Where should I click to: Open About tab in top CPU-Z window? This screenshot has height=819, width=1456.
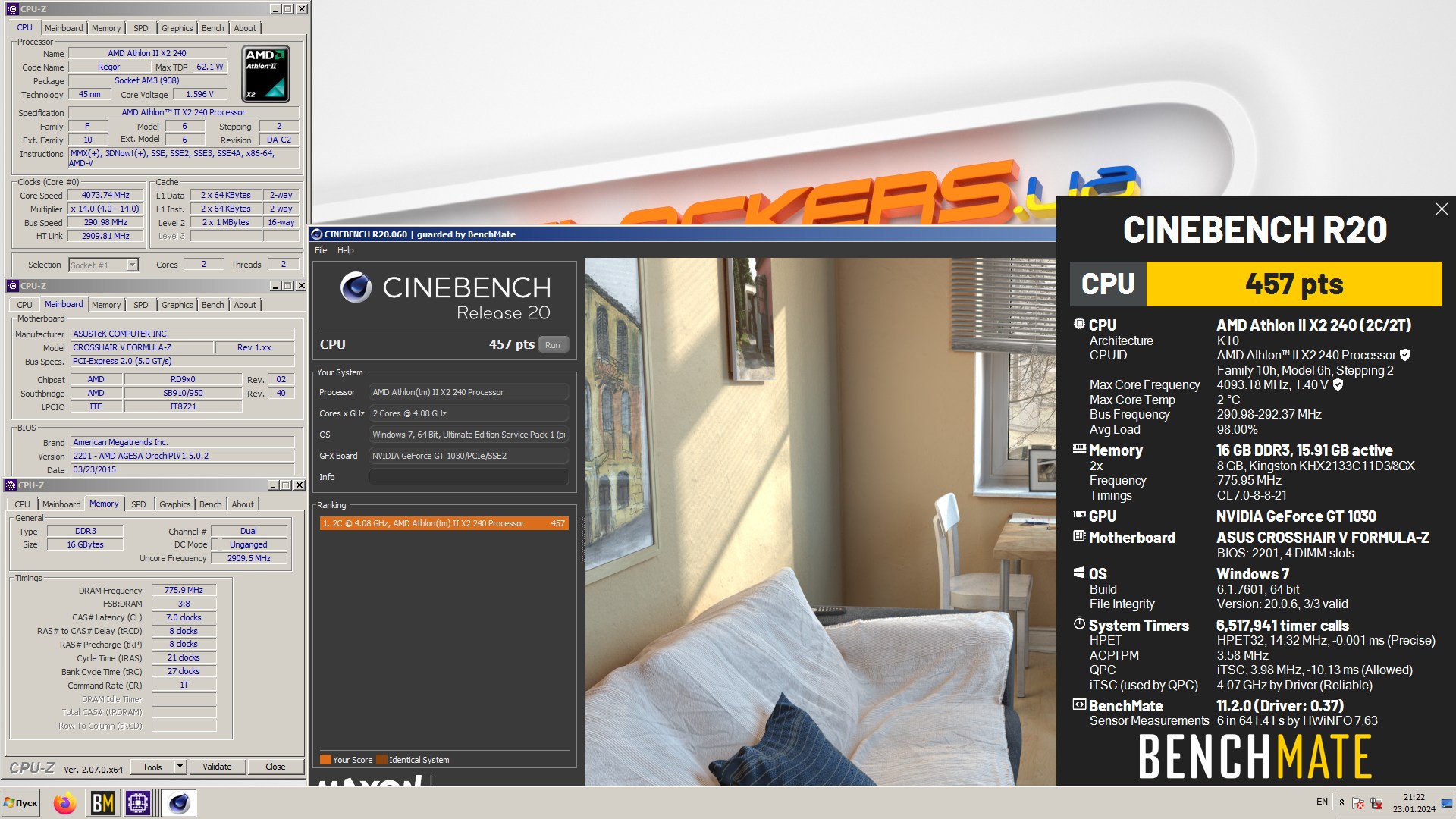point(245,28)
